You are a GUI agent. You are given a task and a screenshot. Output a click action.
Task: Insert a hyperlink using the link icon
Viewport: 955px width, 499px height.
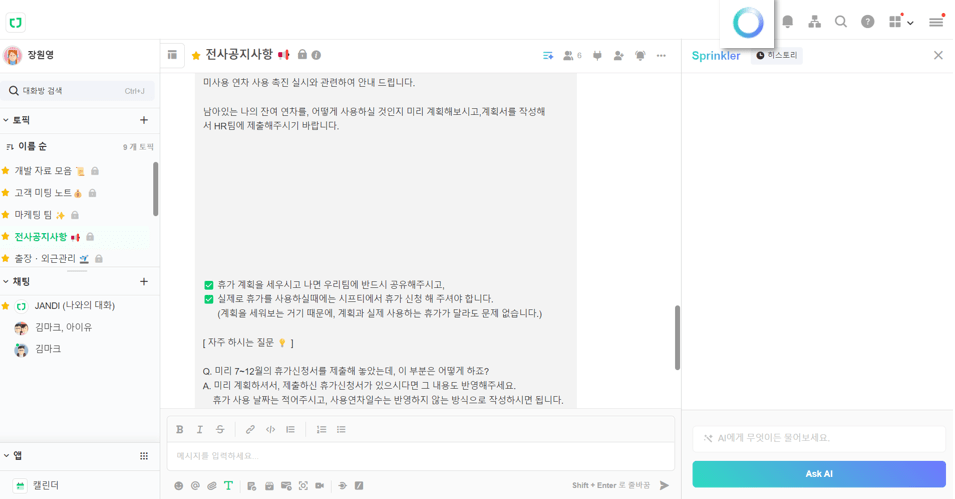[250, 430]
